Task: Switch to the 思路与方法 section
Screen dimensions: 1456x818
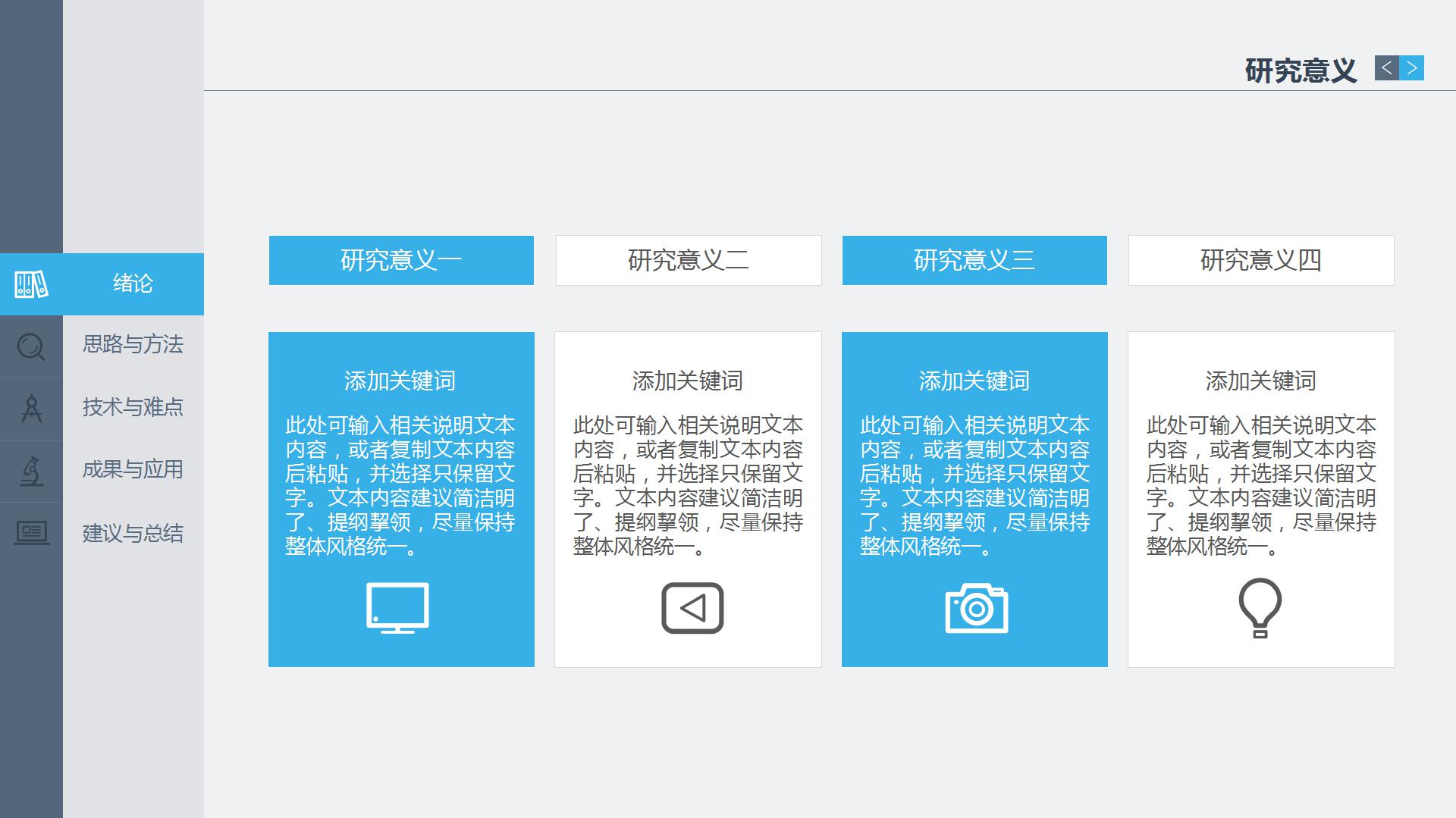Action: coord(133,346)
